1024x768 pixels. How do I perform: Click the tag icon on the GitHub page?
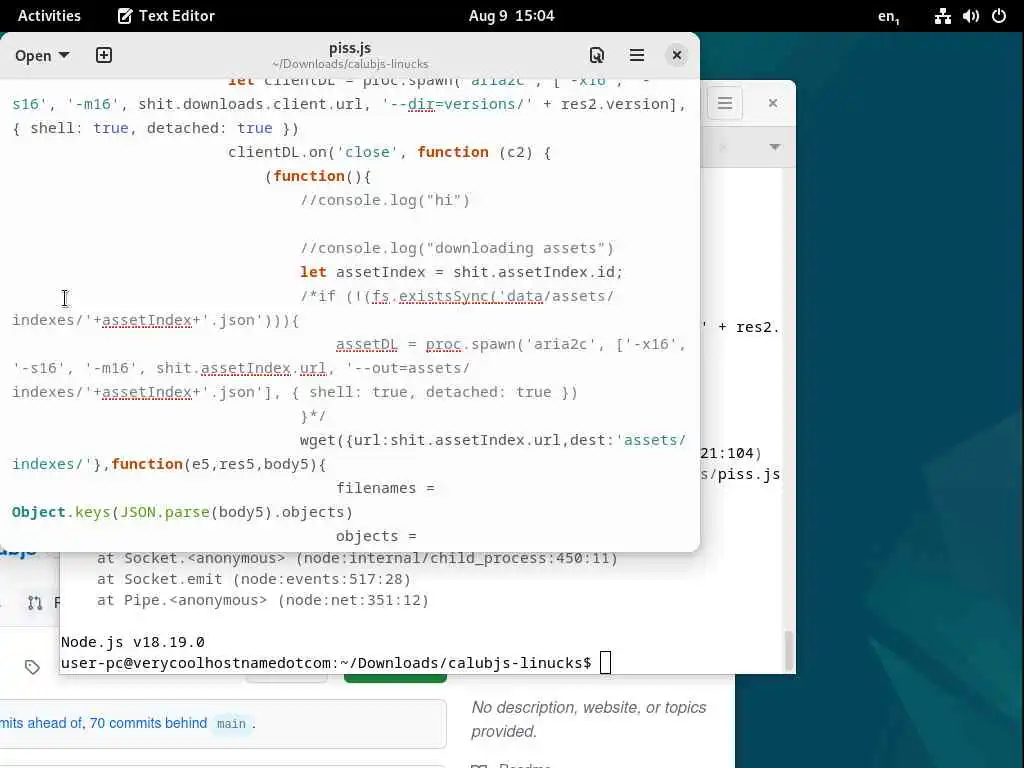click(x=32, y=667)
